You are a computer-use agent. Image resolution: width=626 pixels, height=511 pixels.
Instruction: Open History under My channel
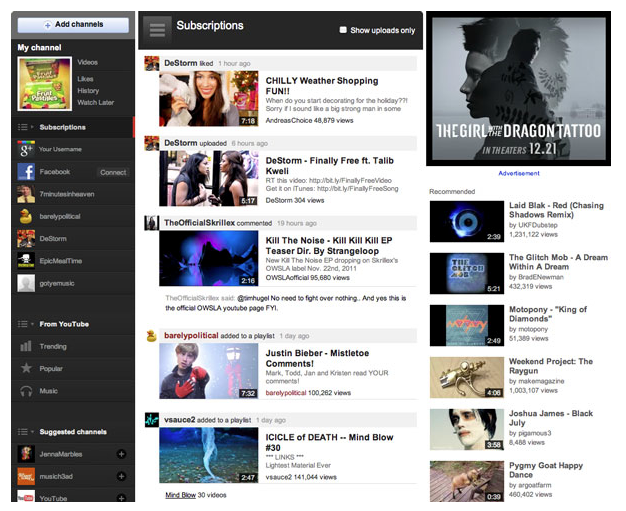88,90
